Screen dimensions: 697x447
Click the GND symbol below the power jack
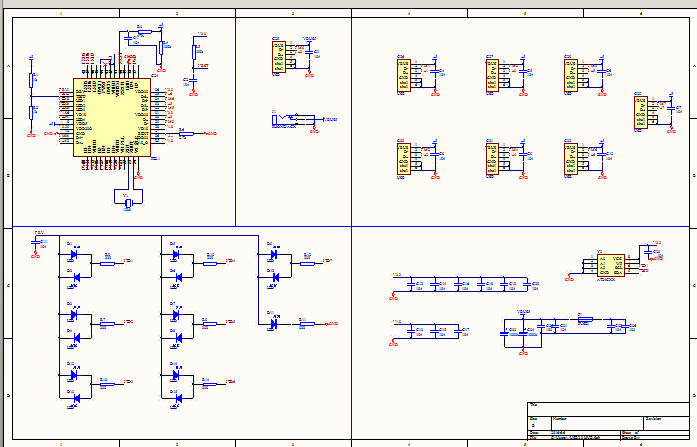point(314,130)
